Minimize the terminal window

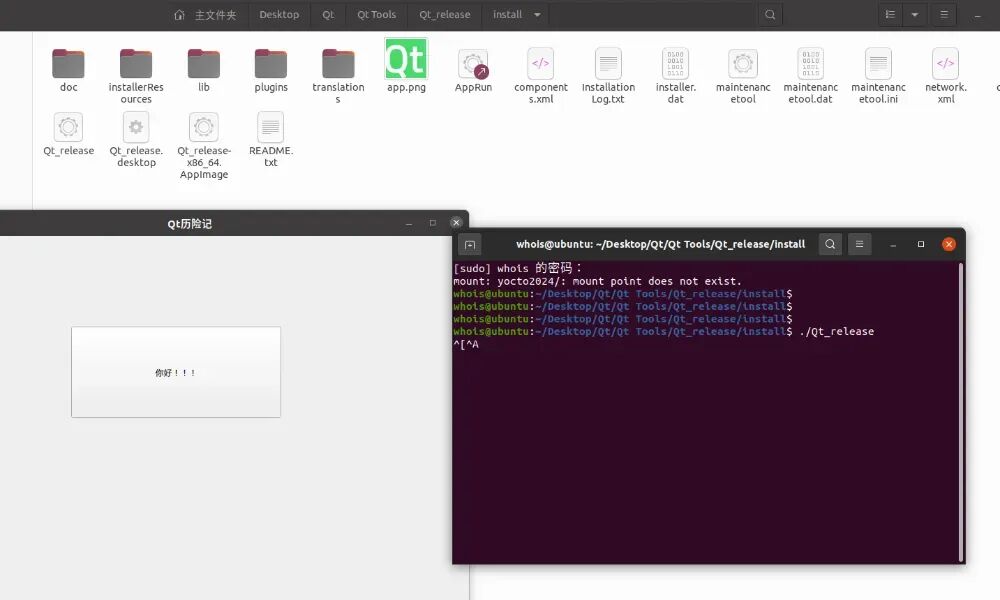[893, 245]
